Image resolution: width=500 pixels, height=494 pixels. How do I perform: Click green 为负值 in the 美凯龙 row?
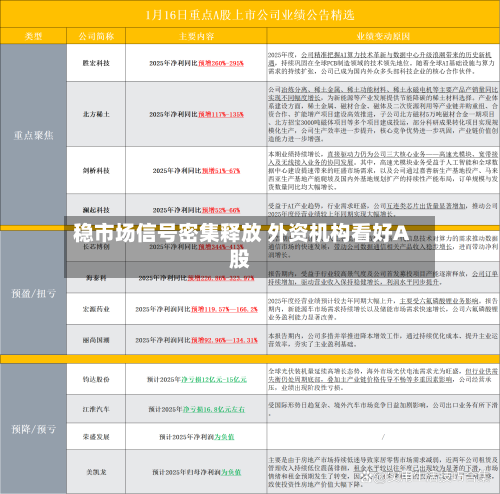coord(231,472)
